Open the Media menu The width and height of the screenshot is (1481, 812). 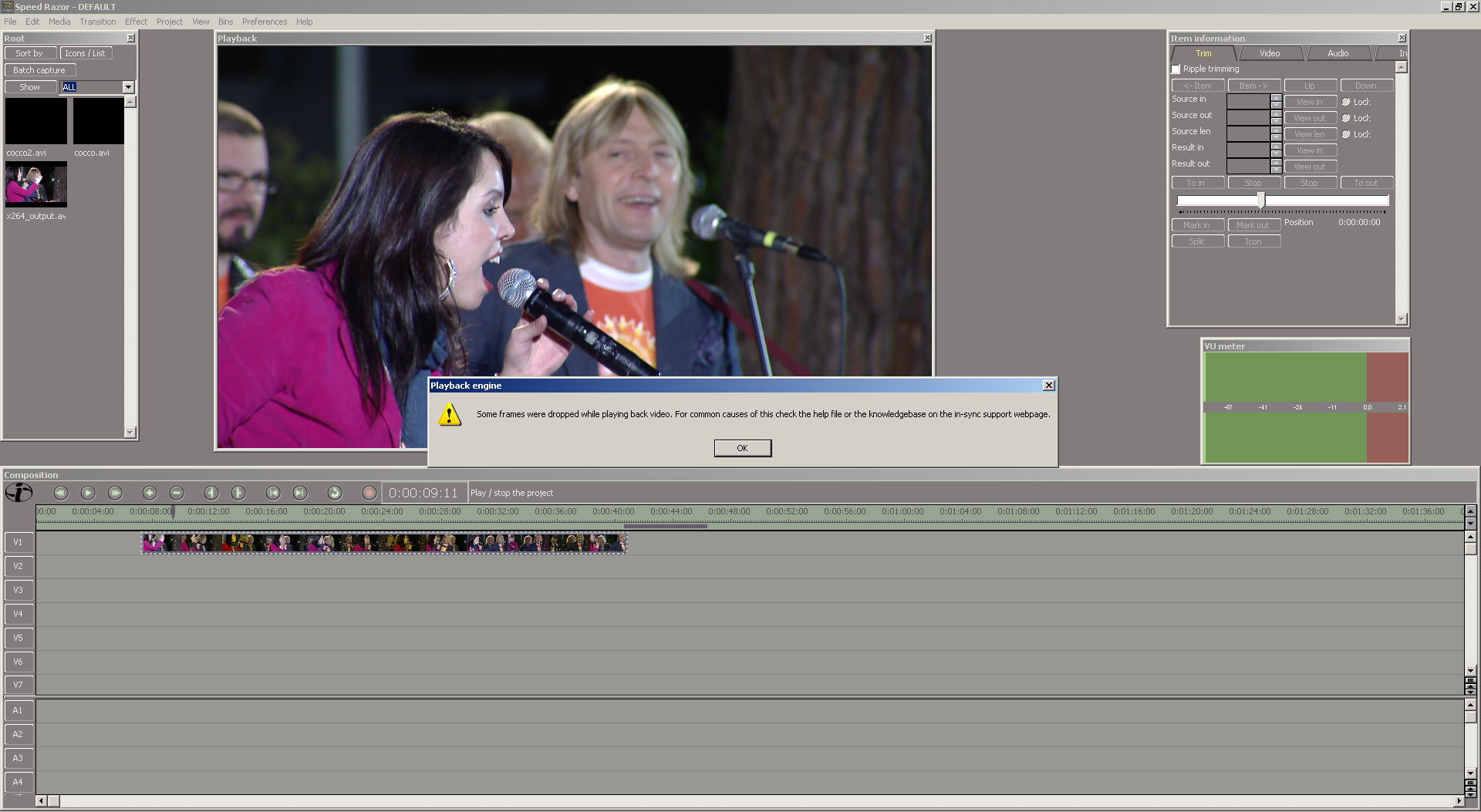(59, 22)
